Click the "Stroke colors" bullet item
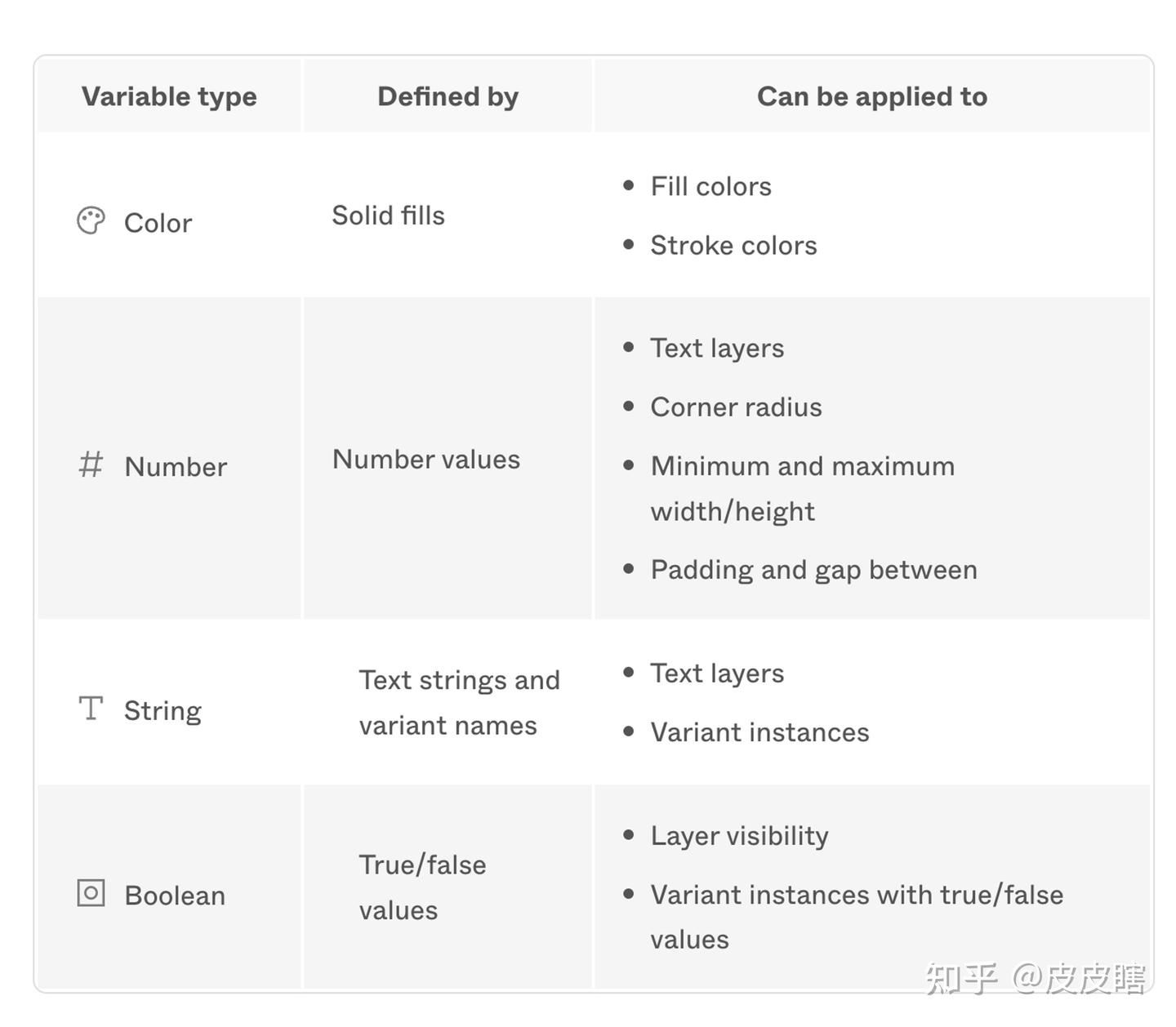 point(733,246)
